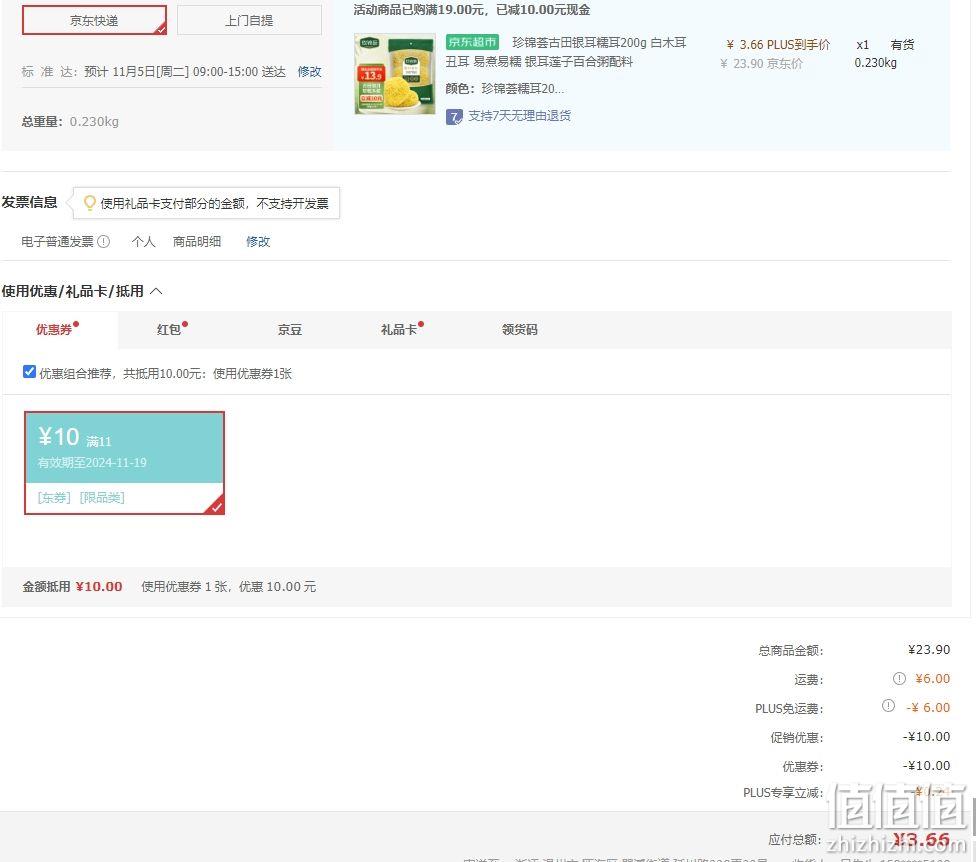Image resolution: width=976 pixels, height=862 pixels.
Task: Select 京东快递 delivery option
Action: [94, 21]
